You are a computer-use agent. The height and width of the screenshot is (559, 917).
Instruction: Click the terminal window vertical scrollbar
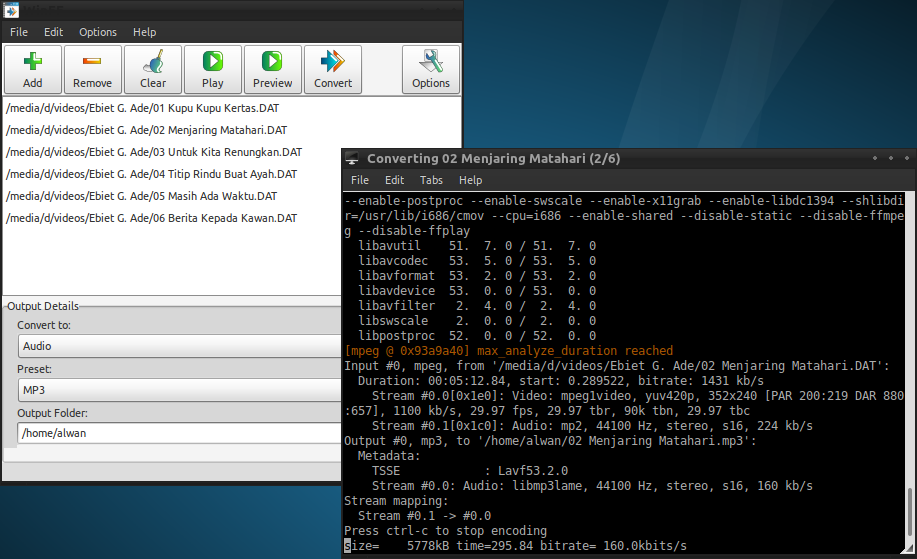point(910,511)
